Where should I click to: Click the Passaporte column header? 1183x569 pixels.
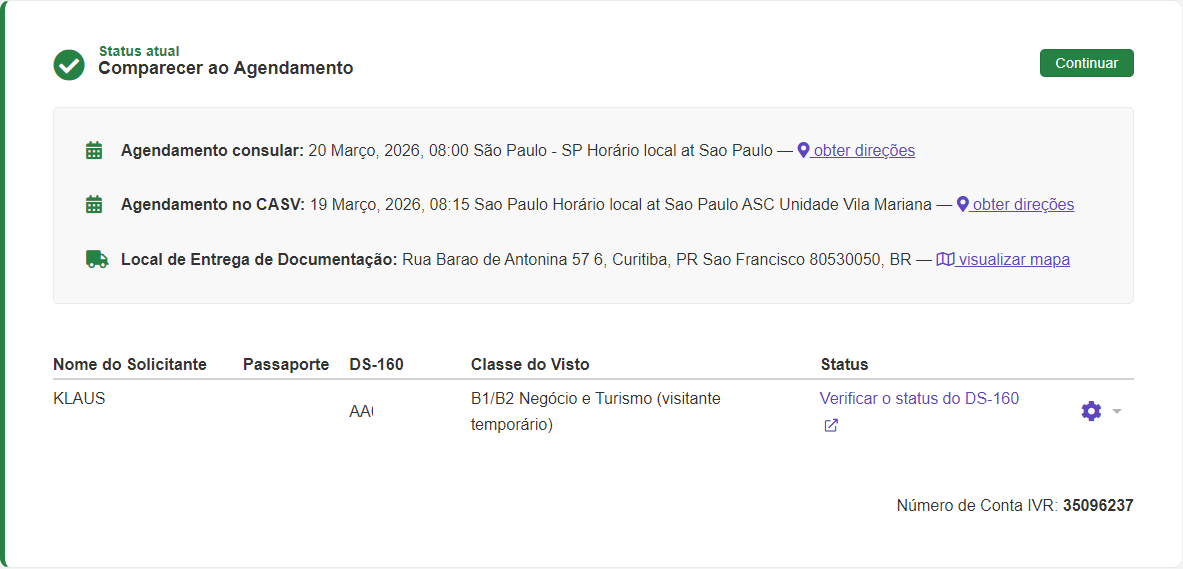pyautogui.click(x=286, y=364)
